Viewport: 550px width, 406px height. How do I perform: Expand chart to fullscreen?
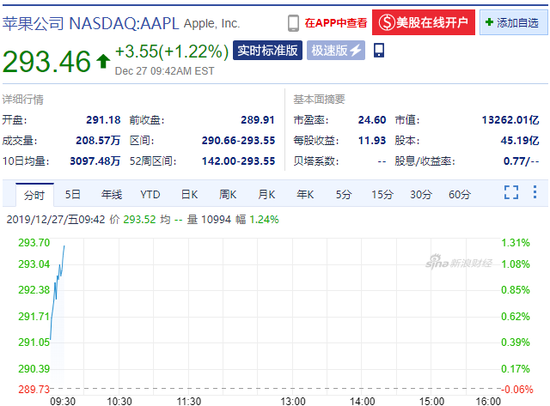tap(511, 192)
